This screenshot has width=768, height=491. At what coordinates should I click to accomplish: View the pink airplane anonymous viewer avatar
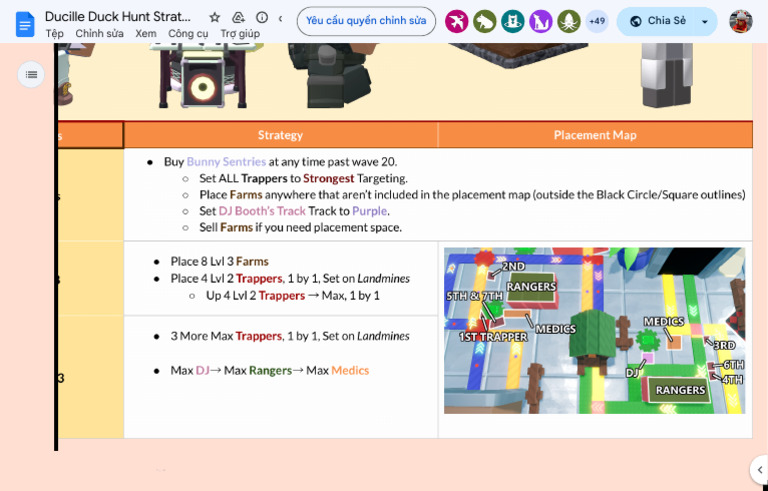[x=456, y=21]
